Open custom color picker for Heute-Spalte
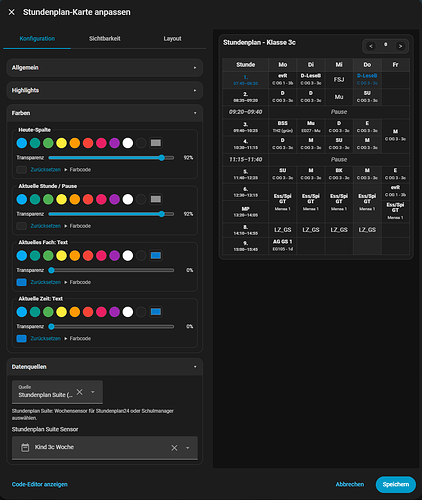The width and height of the screenshot is (422, 500). tap(156, 143)
